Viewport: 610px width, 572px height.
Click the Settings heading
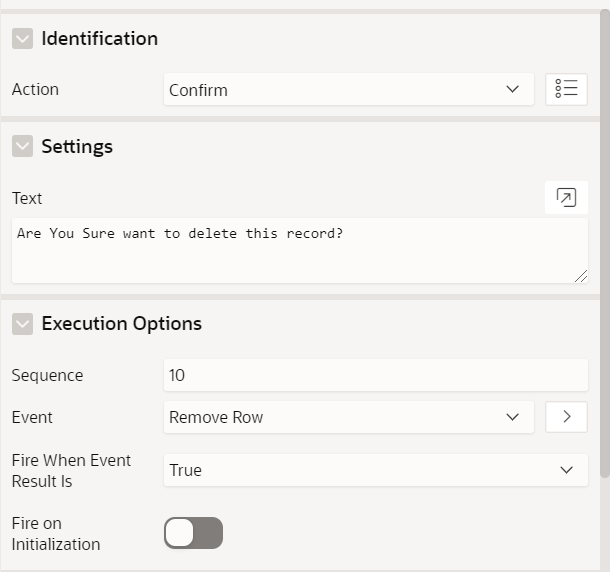point(77,147)
